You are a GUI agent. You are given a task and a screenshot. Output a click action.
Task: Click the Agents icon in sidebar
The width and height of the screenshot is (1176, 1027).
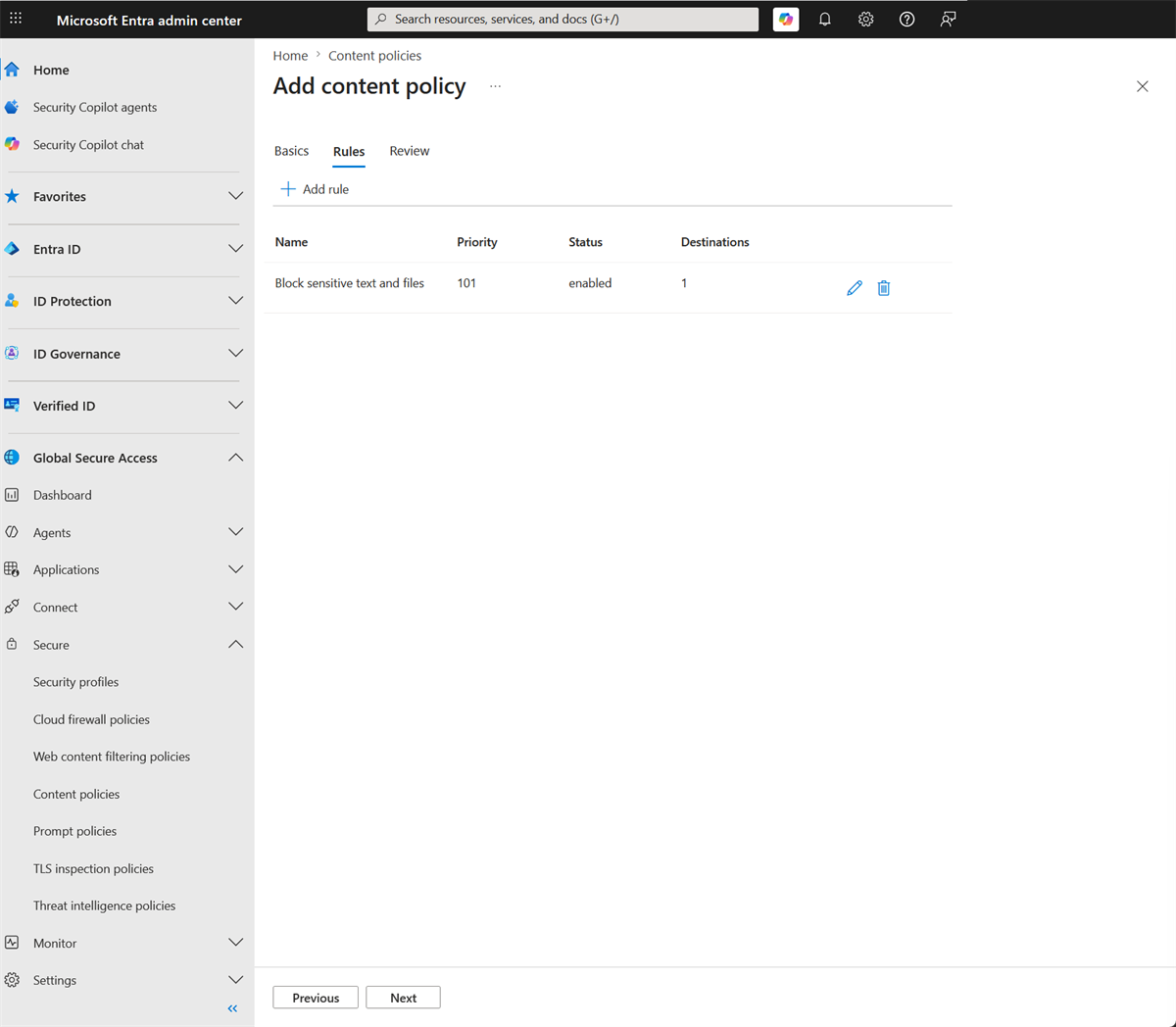[x=12, y=532]
